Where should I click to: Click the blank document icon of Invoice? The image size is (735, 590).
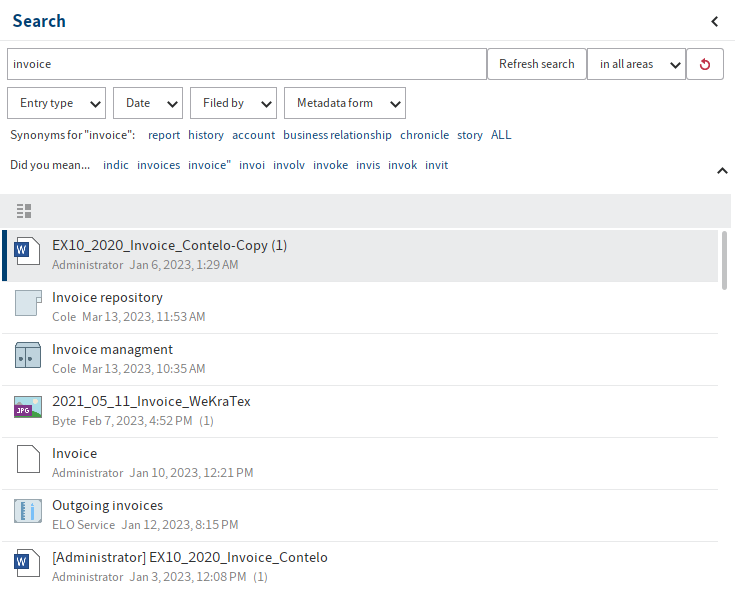coord(28,459)
